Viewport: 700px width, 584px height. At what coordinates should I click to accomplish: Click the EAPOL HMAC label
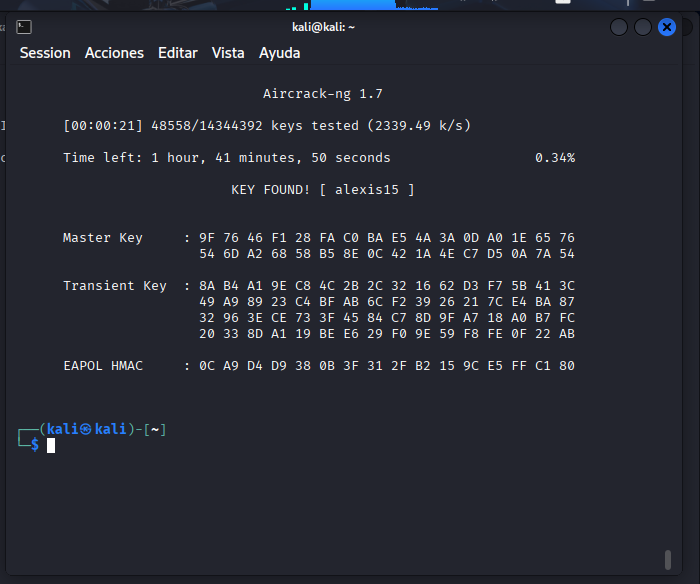coord(103,366)
